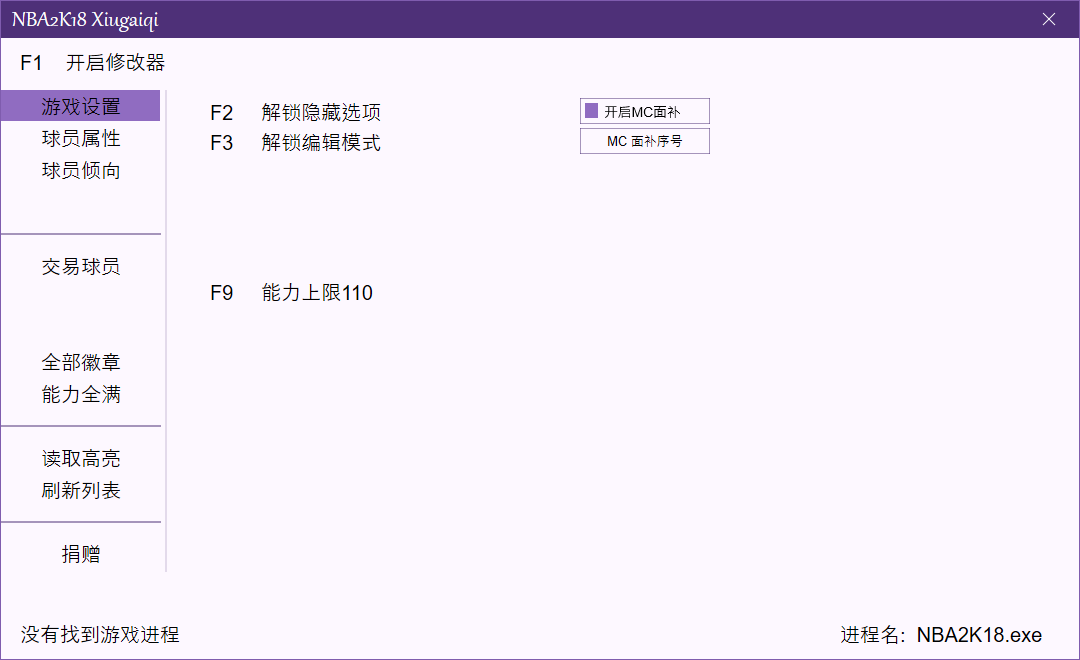
Task: Toggle F2 解锁隐藏选项
Action: point(320,113)
